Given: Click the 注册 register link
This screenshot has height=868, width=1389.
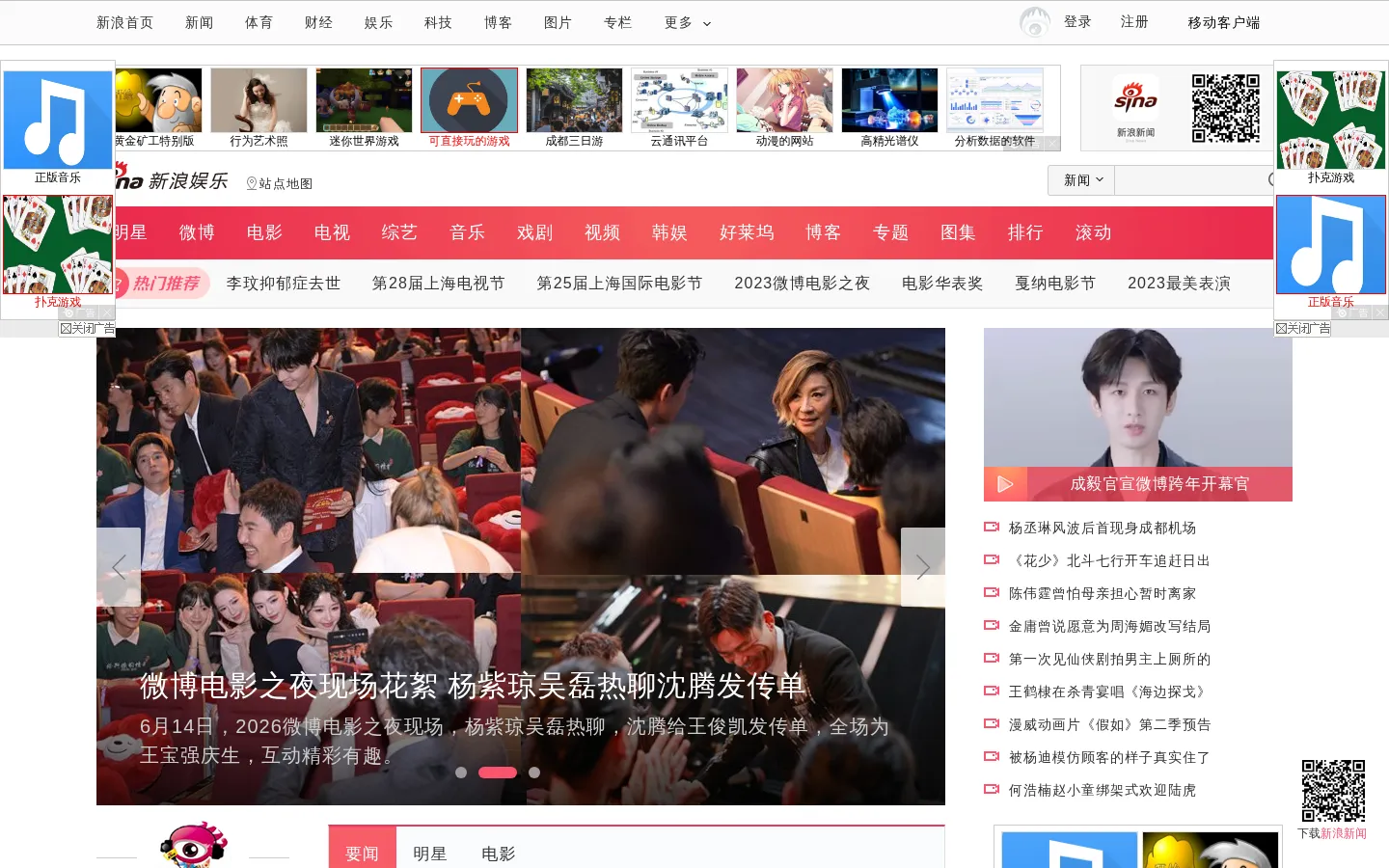Looking at the screenshot, I should pos(1134,21).
